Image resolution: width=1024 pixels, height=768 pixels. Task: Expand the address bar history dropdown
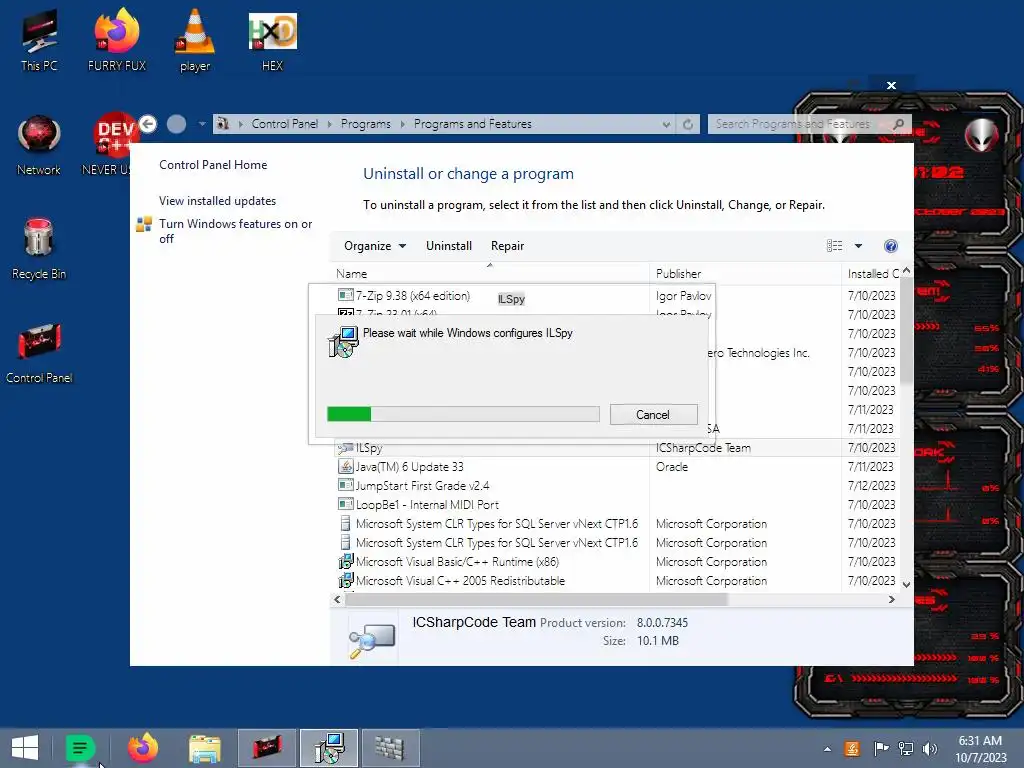click(666, 124)
